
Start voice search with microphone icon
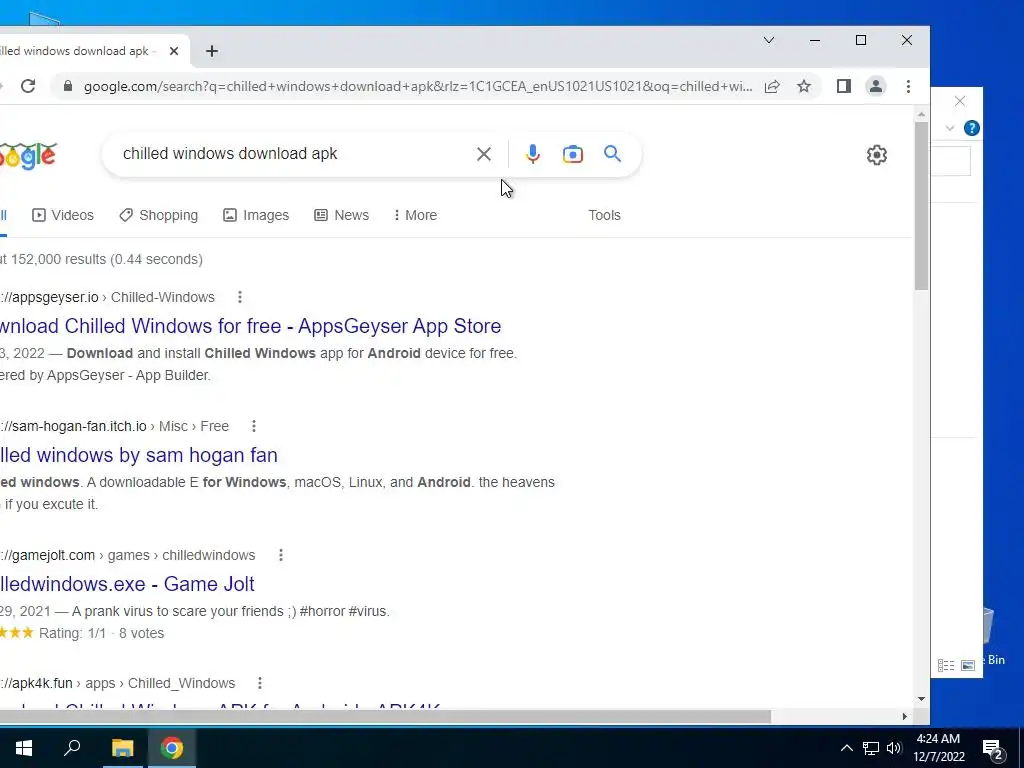pyautogui.click(x=533, y=154)
